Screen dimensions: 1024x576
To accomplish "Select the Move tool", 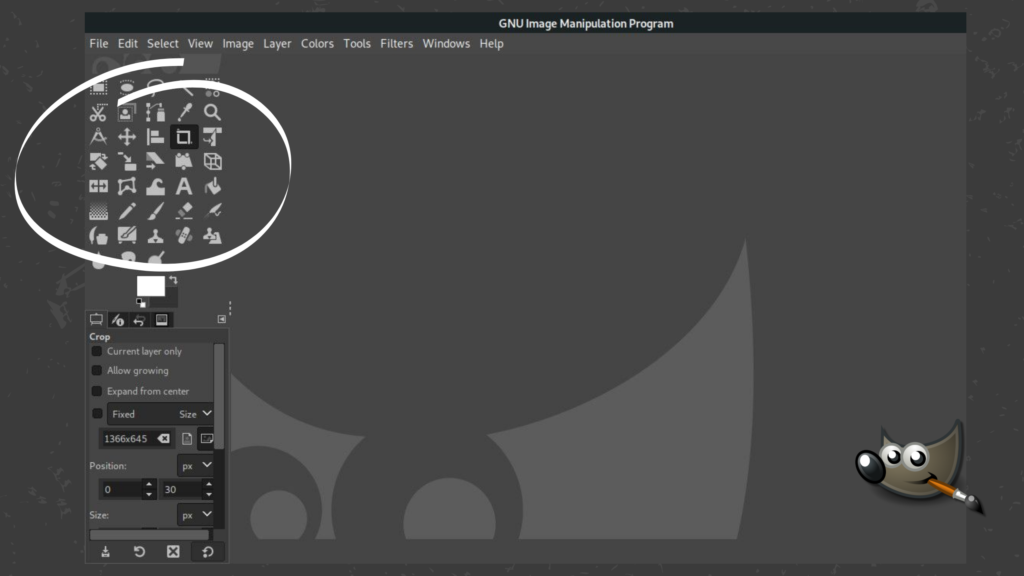I will (127, 137).
